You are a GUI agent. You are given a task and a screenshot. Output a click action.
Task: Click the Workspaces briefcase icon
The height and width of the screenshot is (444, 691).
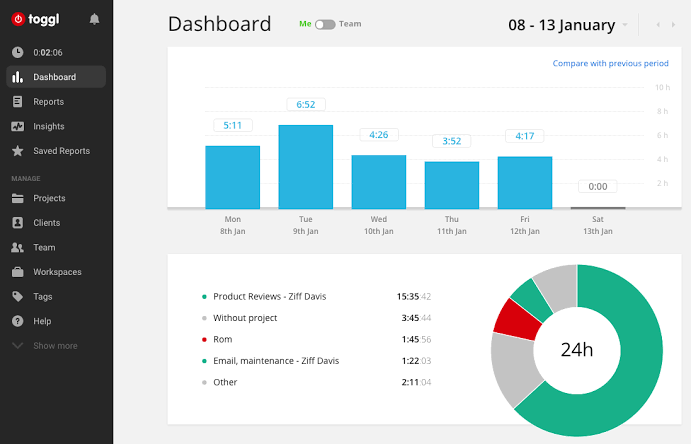18,272
